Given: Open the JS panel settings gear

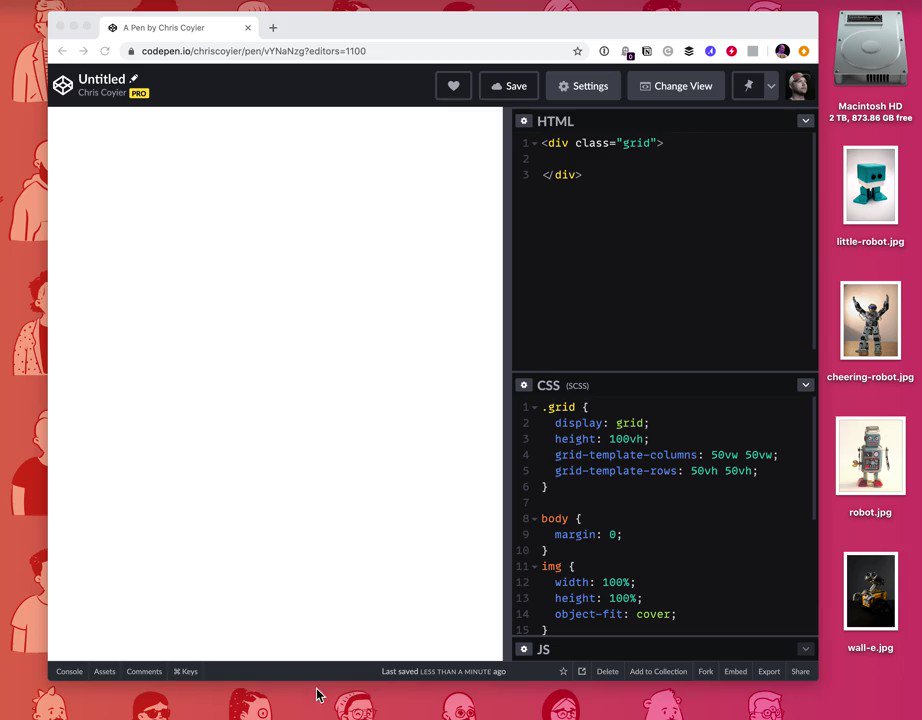Looking at the screenshot, I should coord(523,649).
